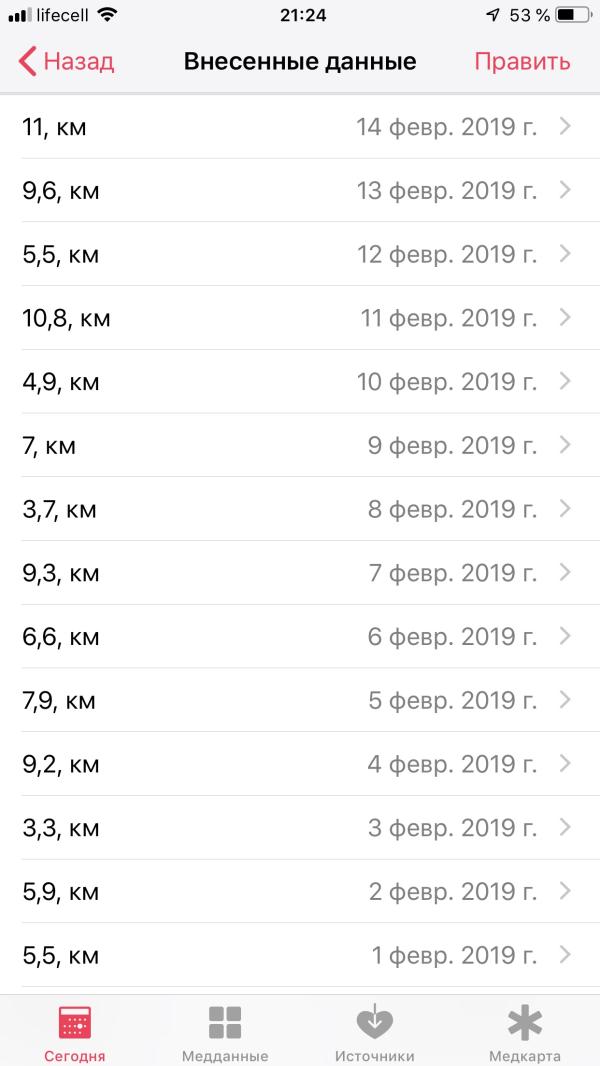Open the Медкарта asterisk icon
This screenshot has width=600, height=1066.
(525, 1022)
